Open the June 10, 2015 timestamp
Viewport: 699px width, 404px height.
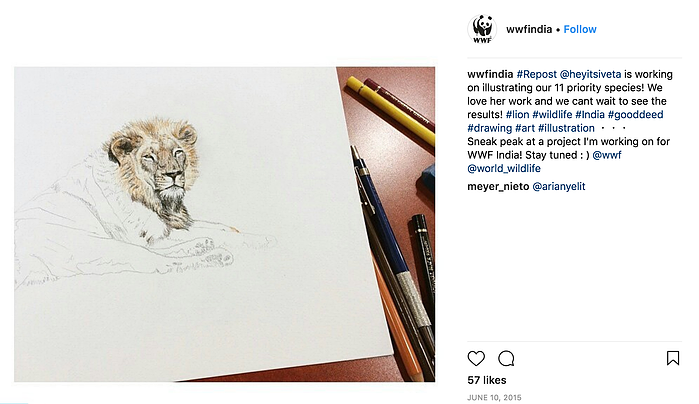(494, 397)
